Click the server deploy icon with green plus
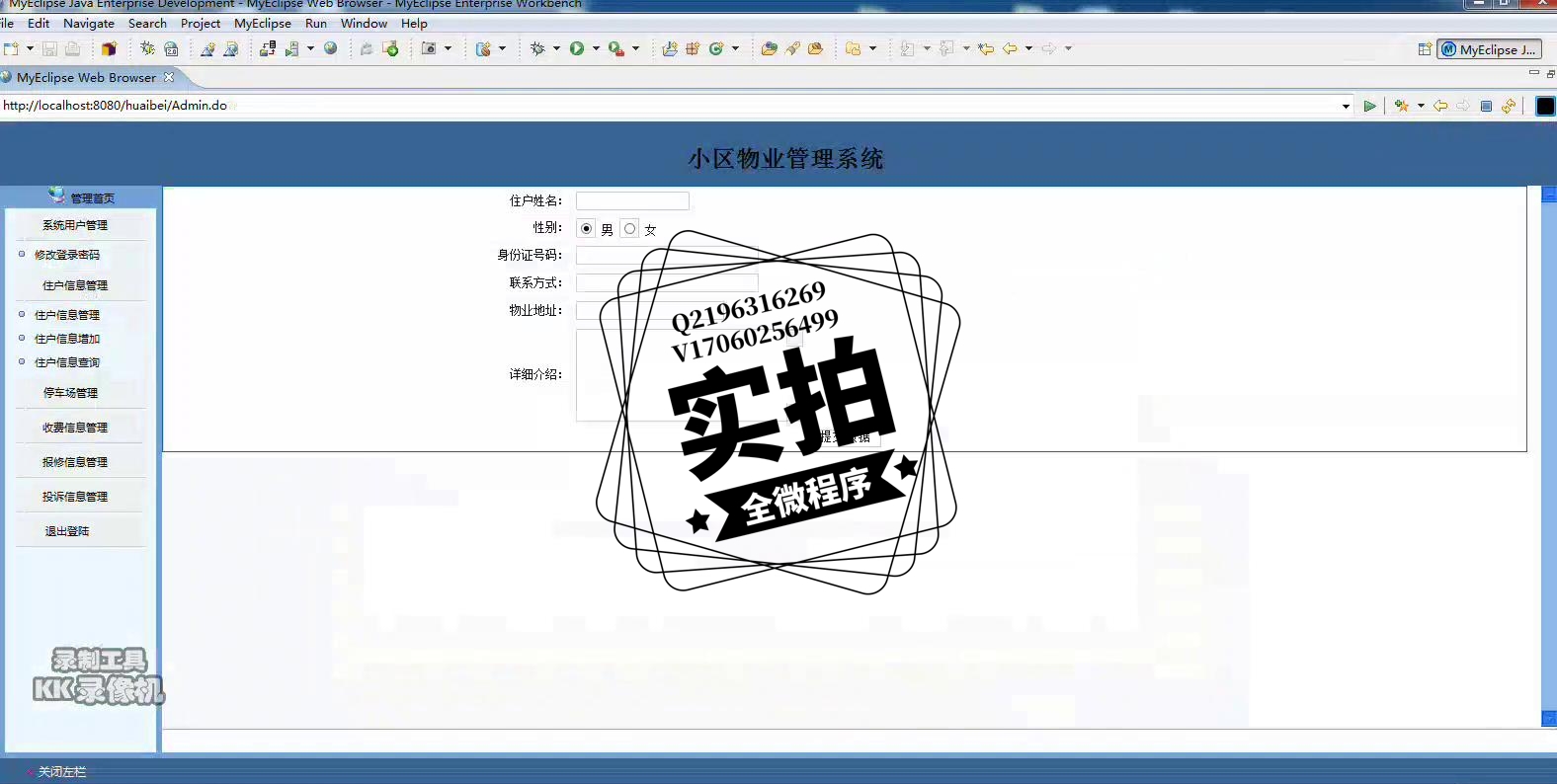Screen dimensions: 1557x784 coord(391,48)
